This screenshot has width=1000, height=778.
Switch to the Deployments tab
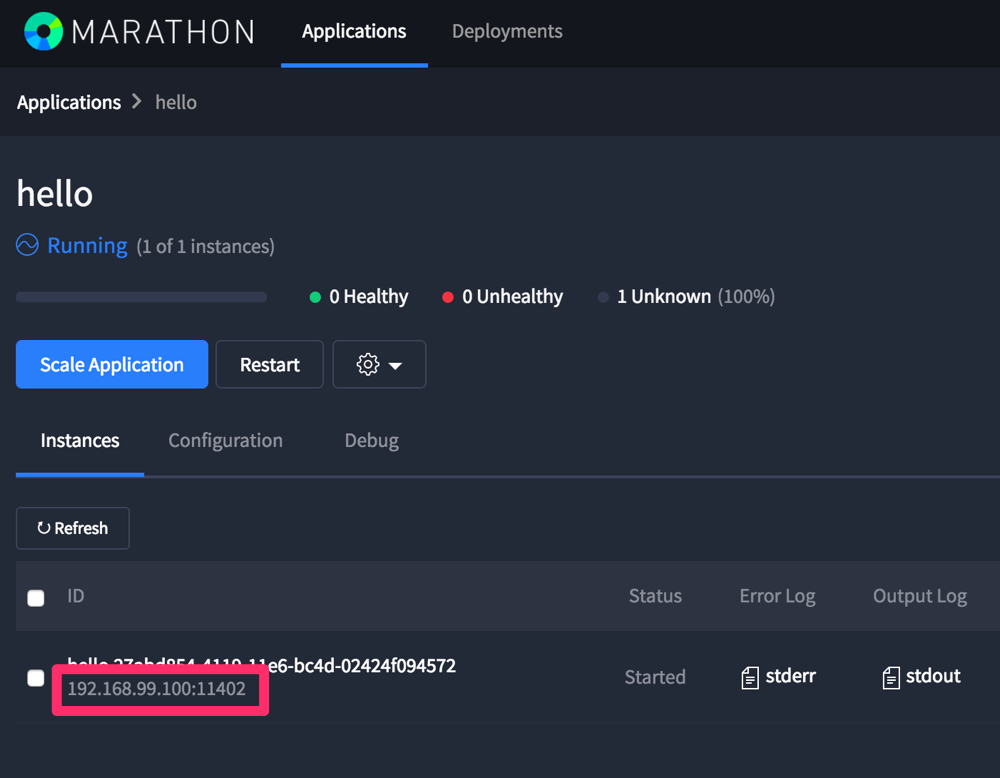click(507, 31)
